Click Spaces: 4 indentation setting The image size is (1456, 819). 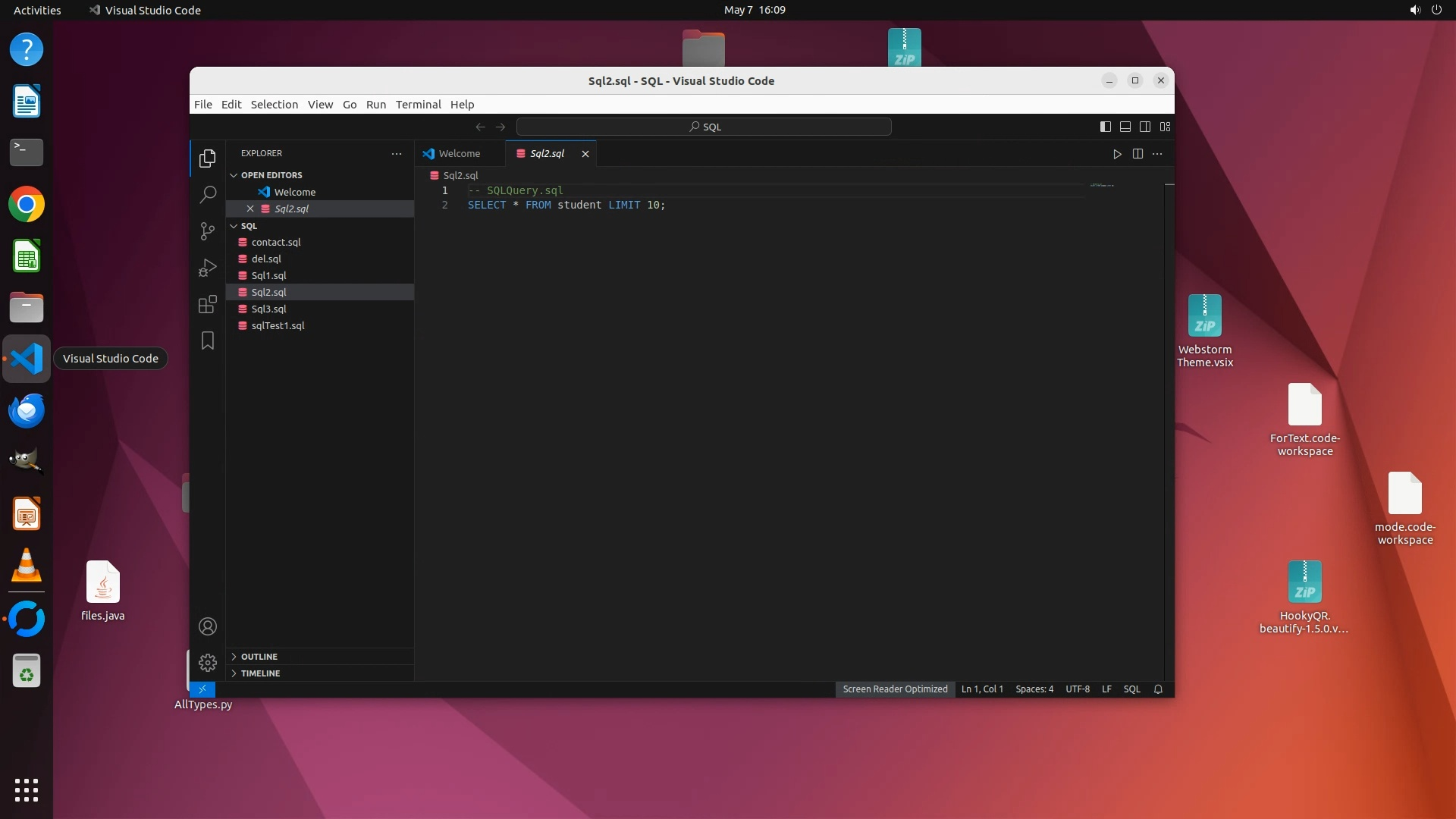pos(1034,689)
